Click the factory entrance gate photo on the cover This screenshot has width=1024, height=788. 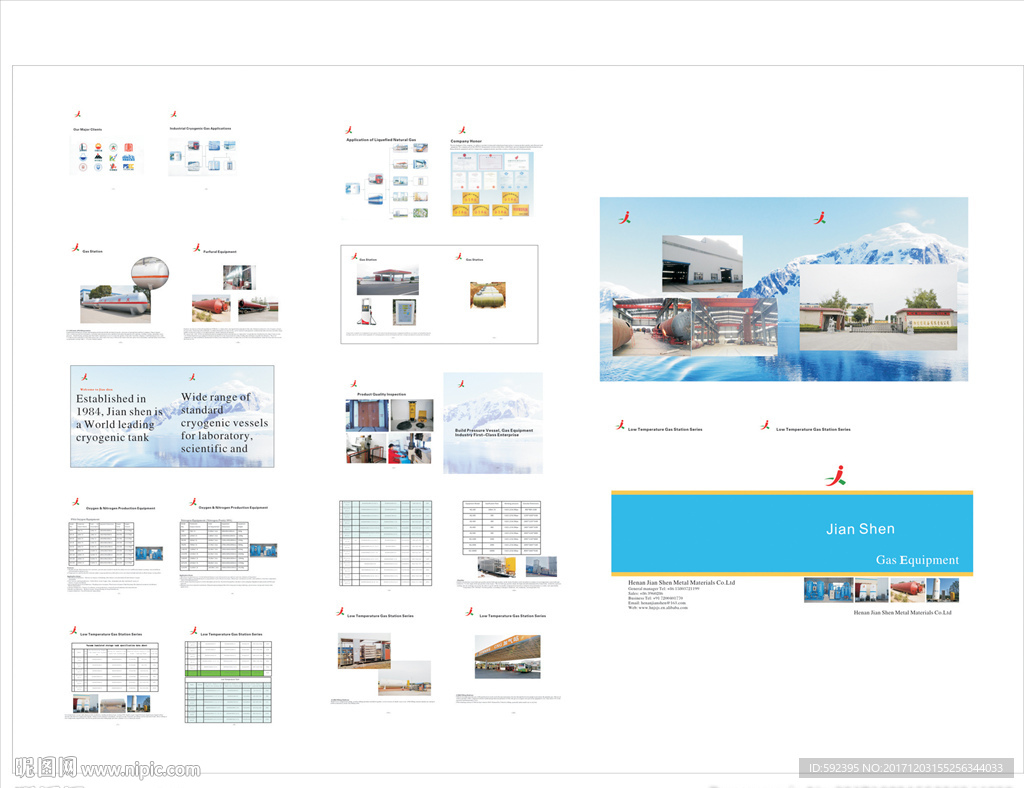point(878,307)
